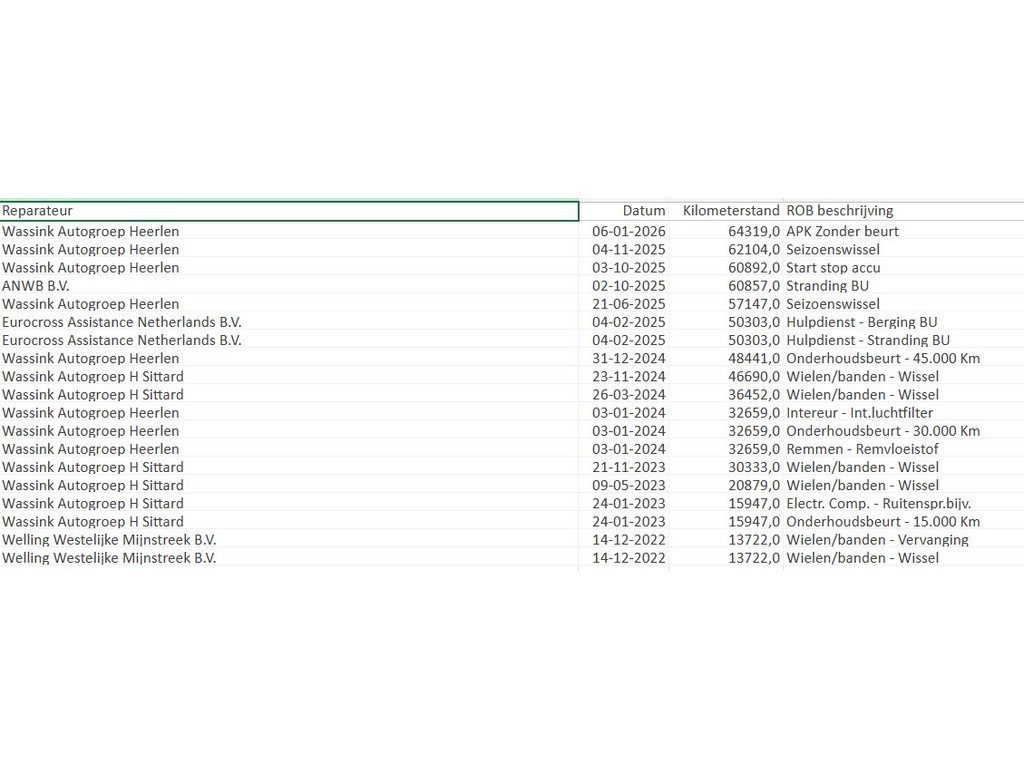Select the Remmen - Remvloeistof cell
1024x768 pixels.
[862, 449]
